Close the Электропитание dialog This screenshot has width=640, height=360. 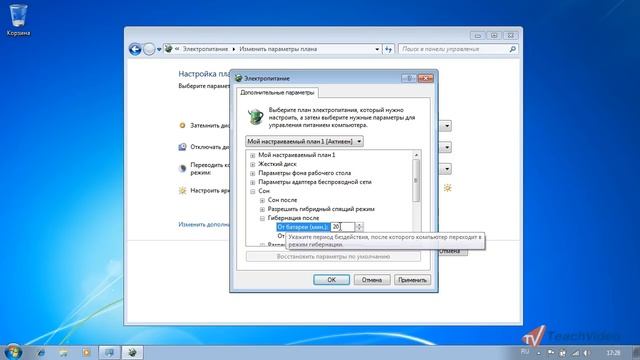pyautogui.click(x=425, y=78)
